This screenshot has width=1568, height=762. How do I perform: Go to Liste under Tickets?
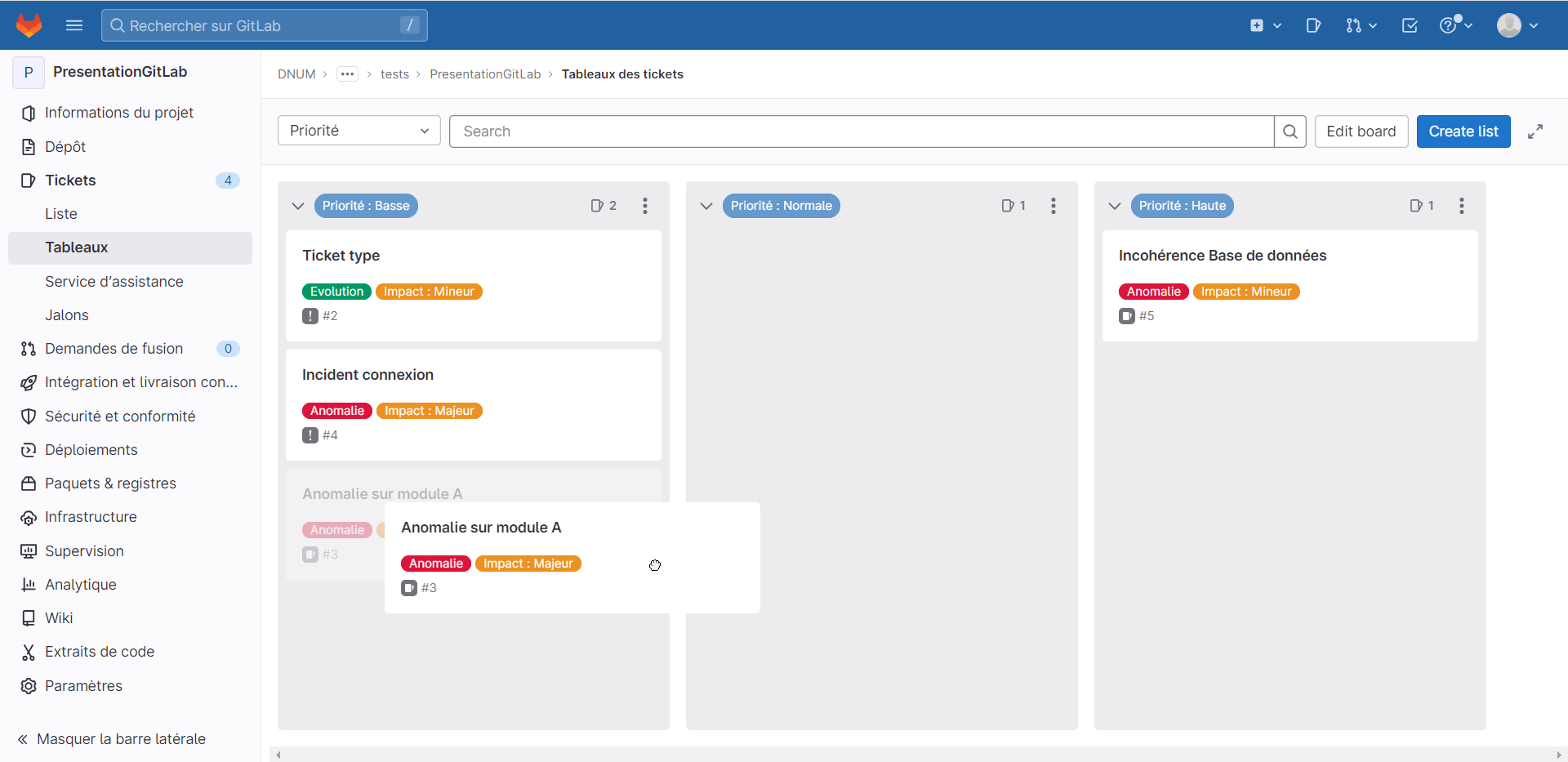pos(61,214)
